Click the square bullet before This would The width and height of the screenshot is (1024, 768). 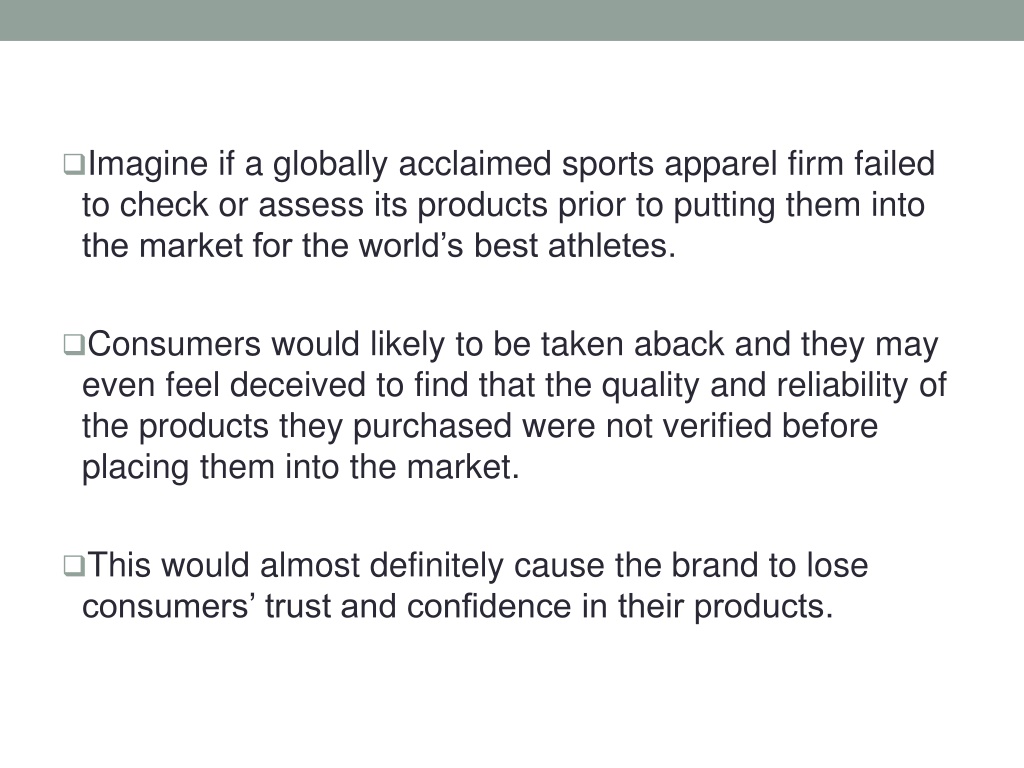74,566
